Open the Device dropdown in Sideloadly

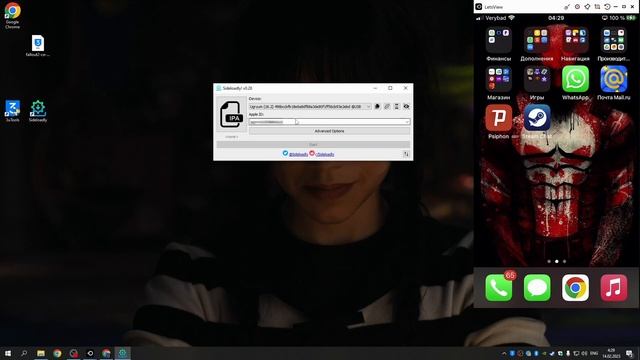coord(310,107)
